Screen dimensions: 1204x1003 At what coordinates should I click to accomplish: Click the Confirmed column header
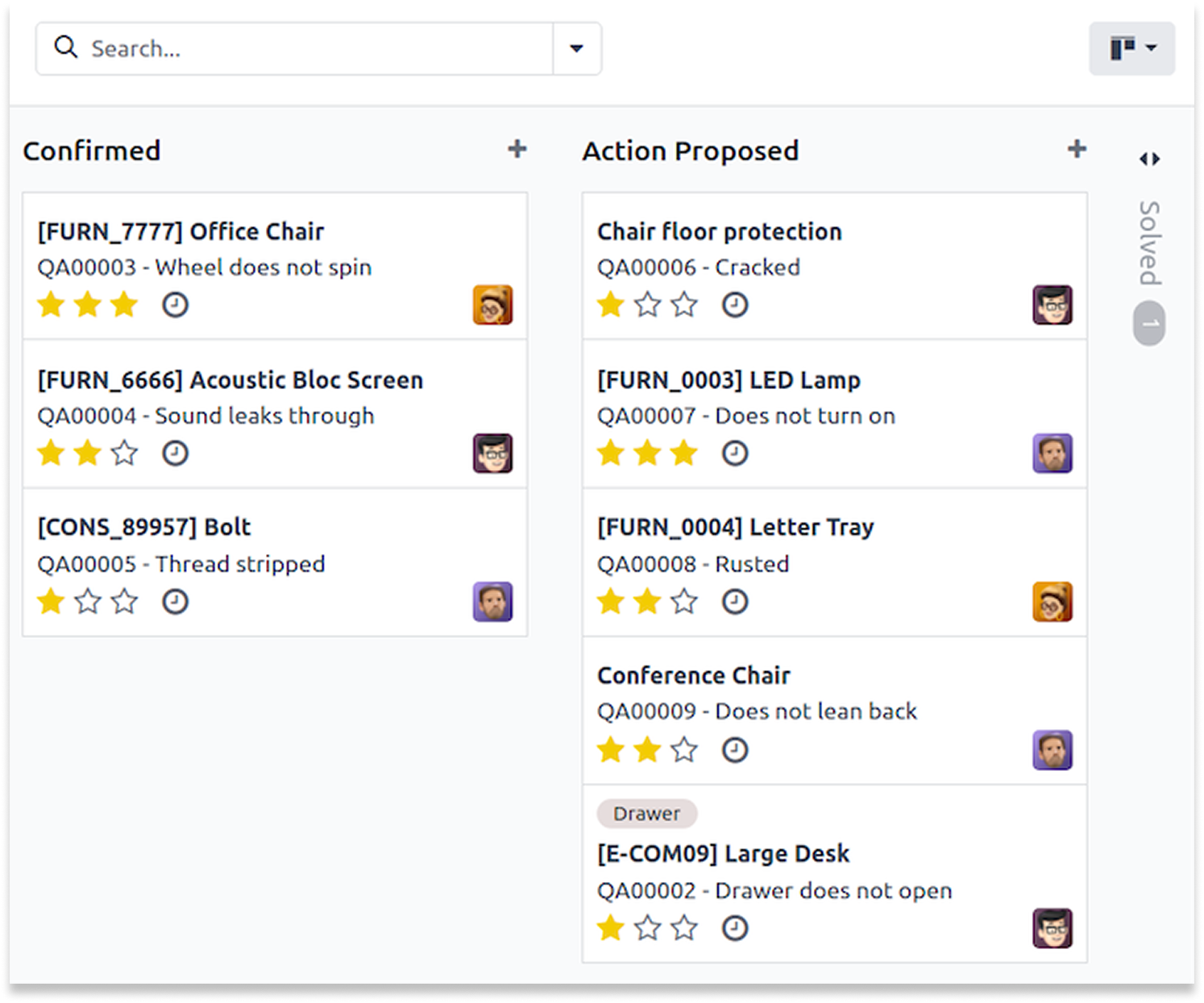(x=92, y=151)
